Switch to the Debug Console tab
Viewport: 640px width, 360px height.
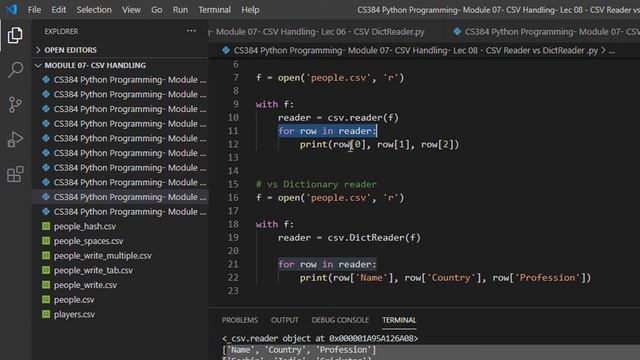pos(340,320)
